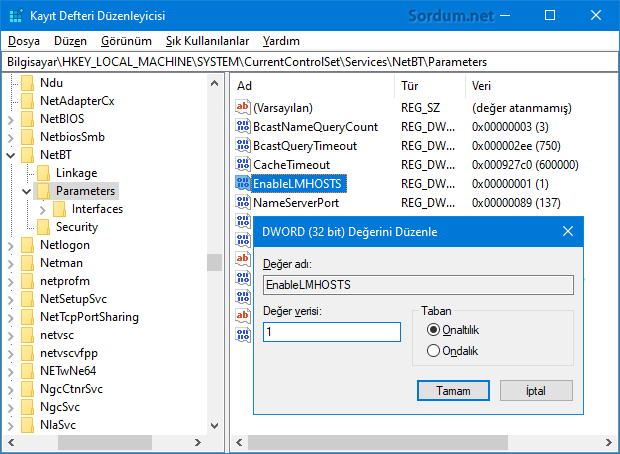Expand the NetSetupSvc tree node
Image resolution: width=620 pixels, height=454 pixels.
(x=11, y=300)
